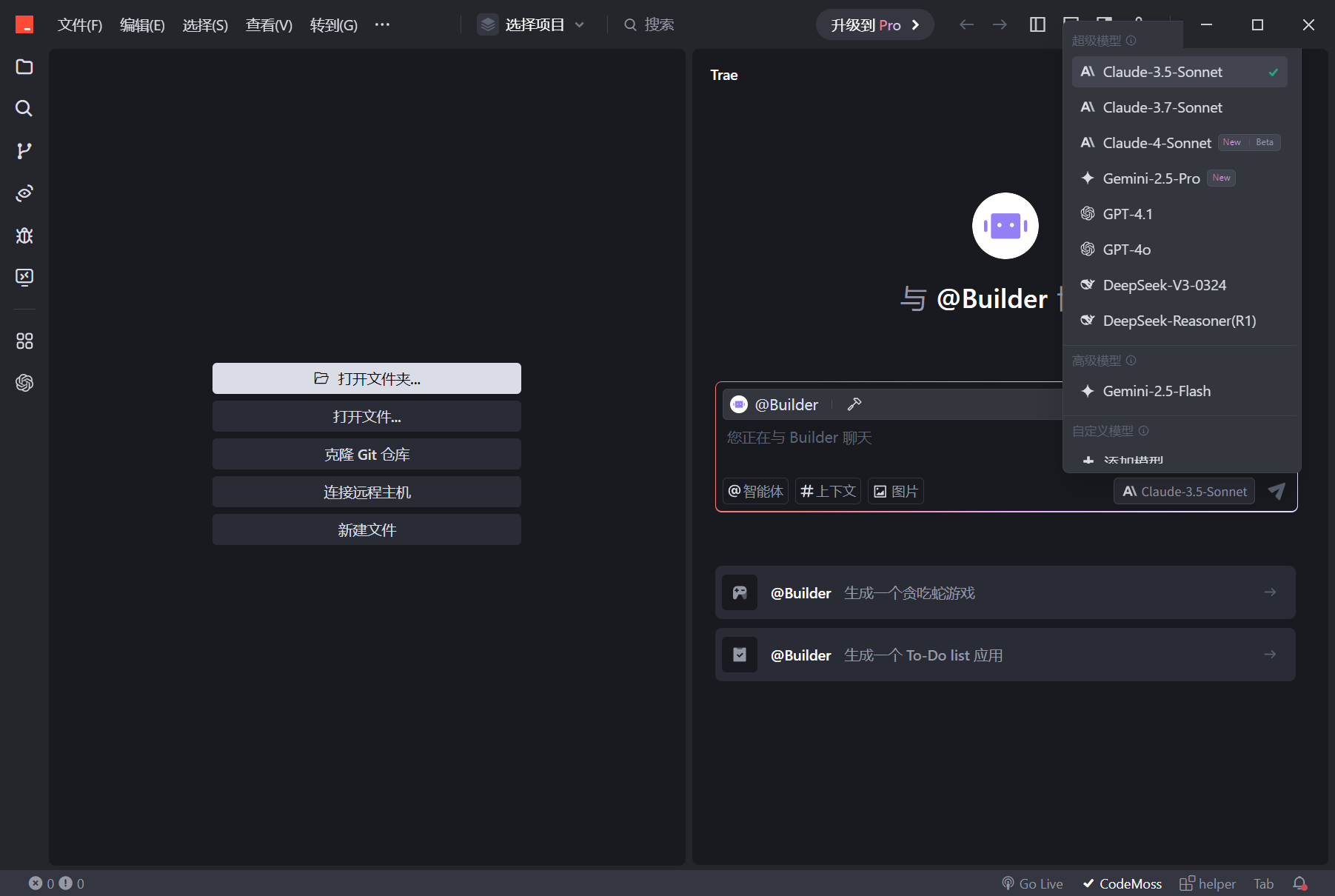This screenshot has height=896, width=1335.
Task: Select GPT-4.1 model
Action: pos(1180,214)
